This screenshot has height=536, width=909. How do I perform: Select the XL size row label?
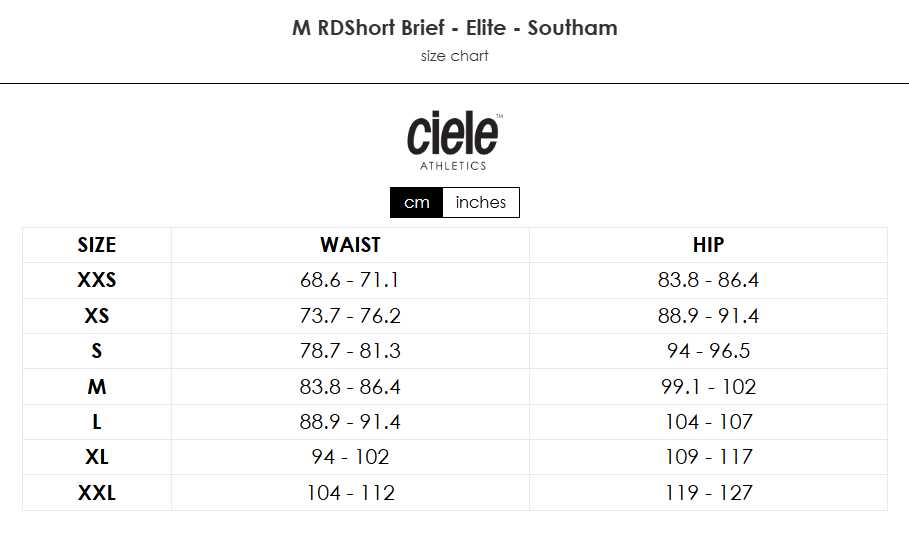click(x=97, y=457)
